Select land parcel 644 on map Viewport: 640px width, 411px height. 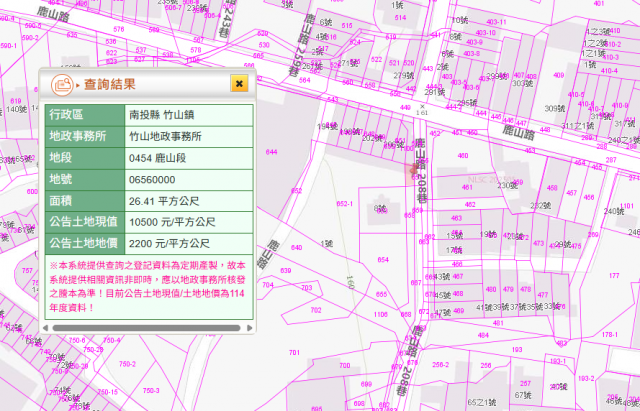(x=272, y=152)
